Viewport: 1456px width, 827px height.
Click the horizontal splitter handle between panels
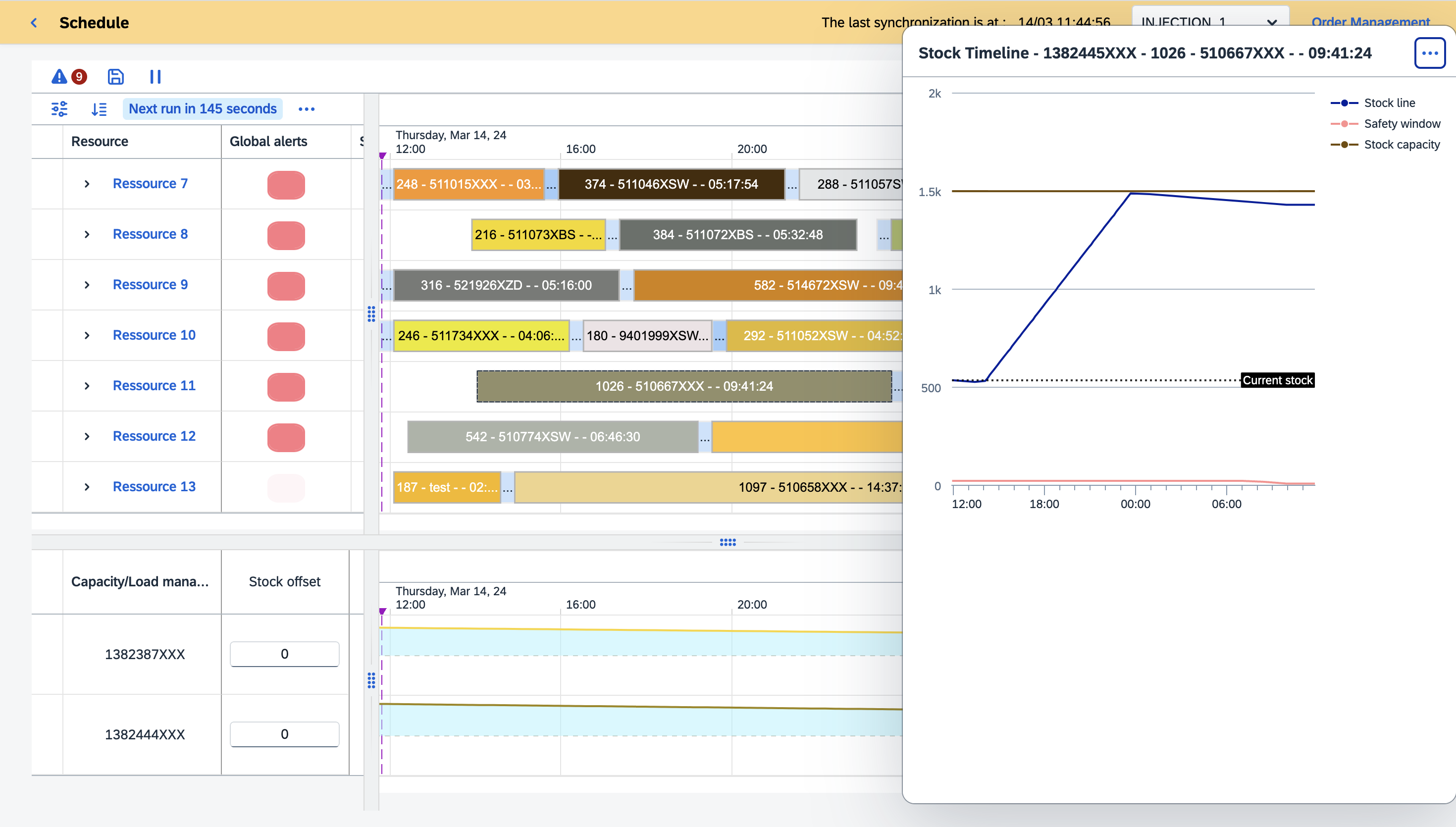(728, 542)
